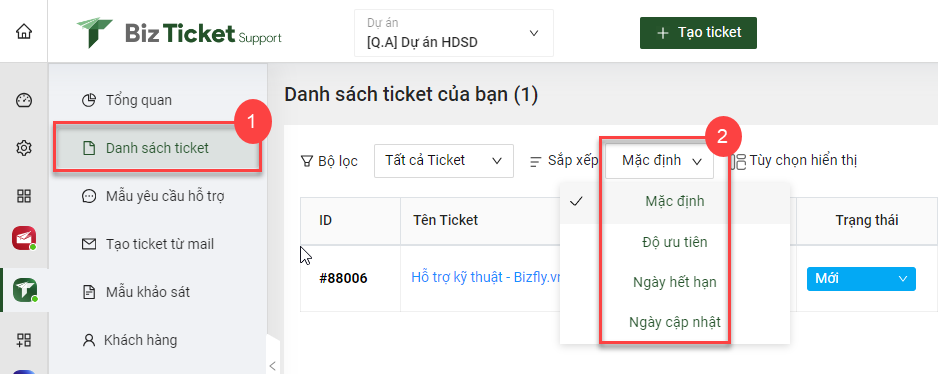Choose Ngày cập nhật sort option

[x=675, y=322]
